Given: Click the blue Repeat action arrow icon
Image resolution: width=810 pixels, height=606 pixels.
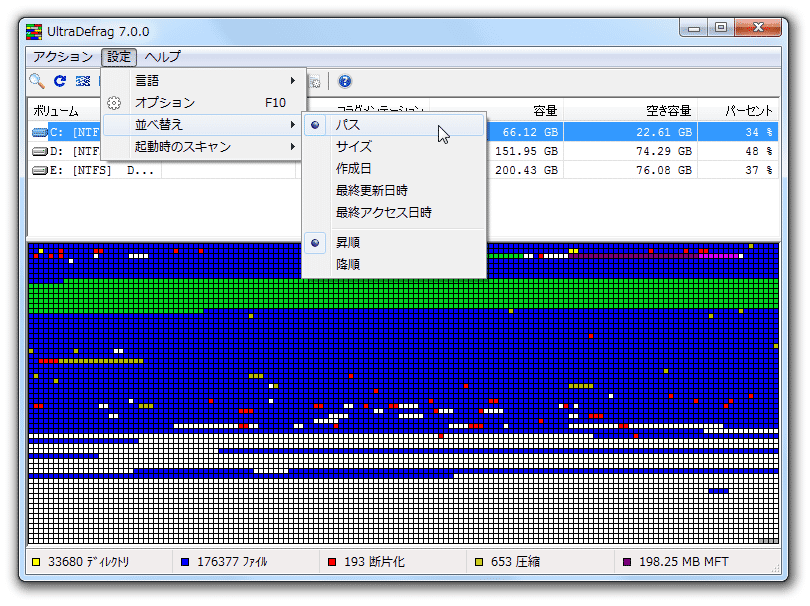Looking at the screenshot, I should tap(60, 81).
